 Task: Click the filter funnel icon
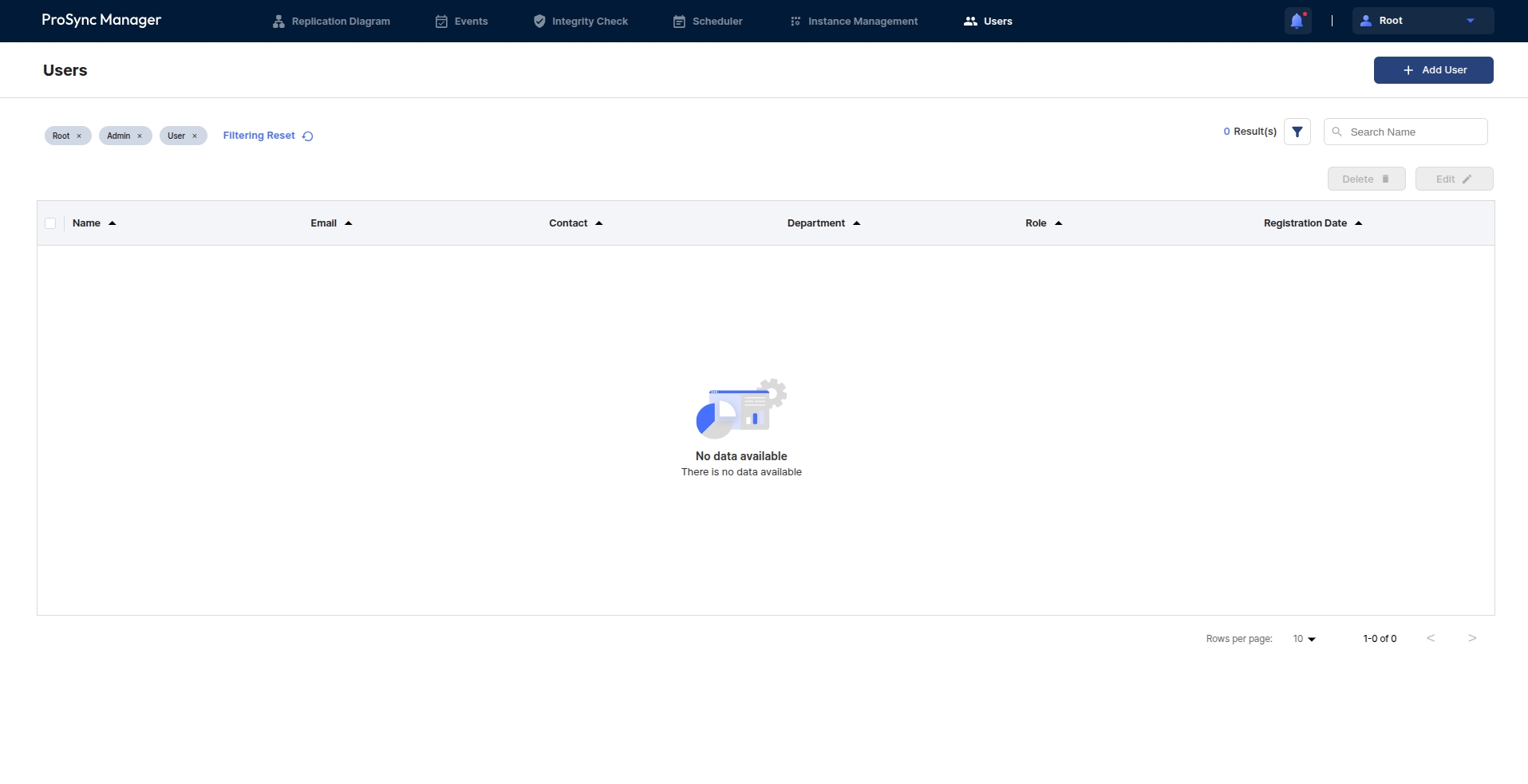point(1297,132)
